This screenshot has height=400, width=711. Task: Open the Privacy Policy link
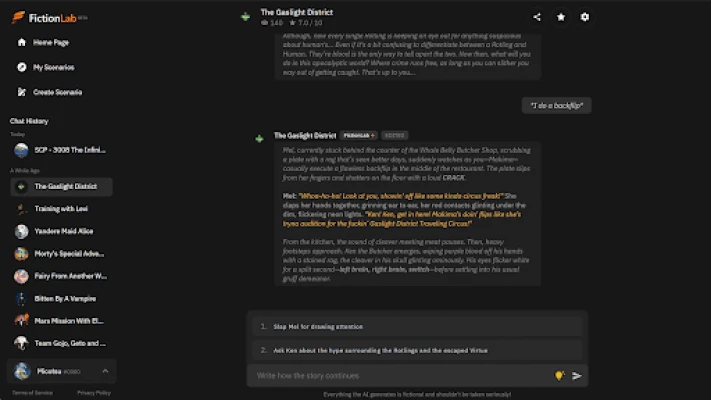pyautogui.click(x=94, y=393)
